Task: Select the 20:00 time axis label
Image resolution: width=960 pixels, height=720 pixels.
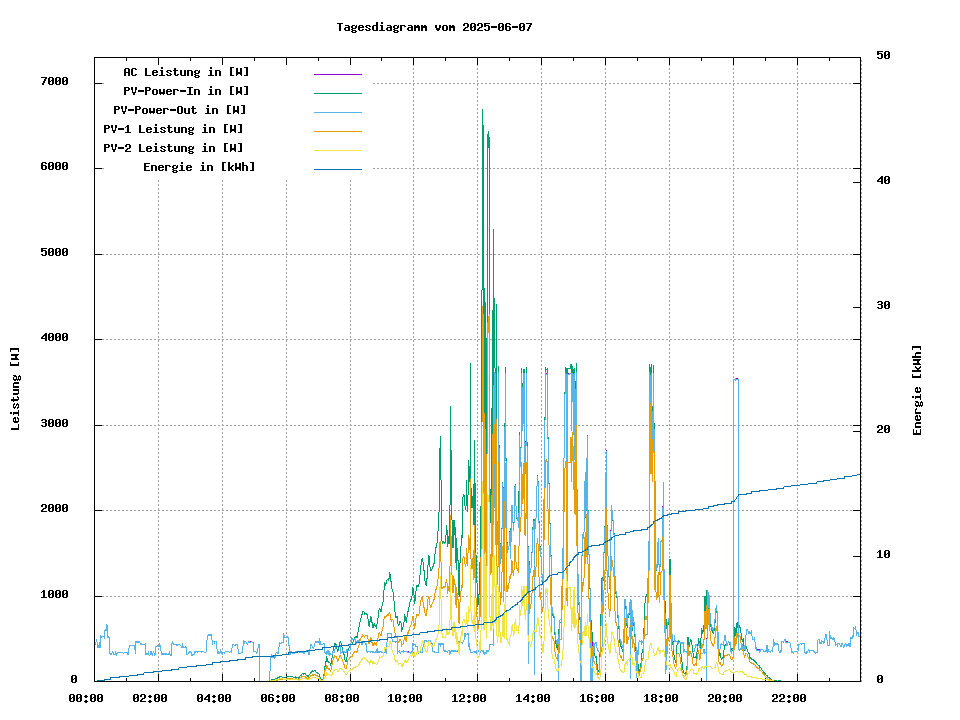Action: (725, 698)
